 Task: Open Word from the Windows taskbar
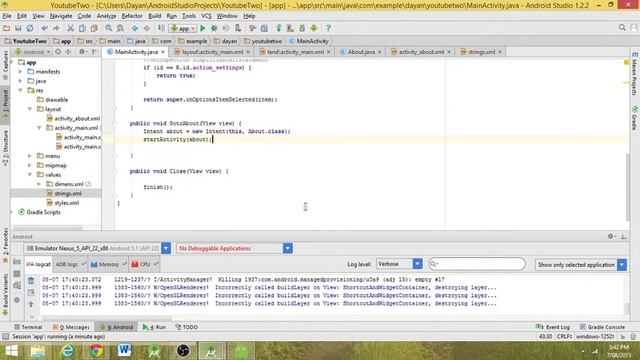click(125, 351)
